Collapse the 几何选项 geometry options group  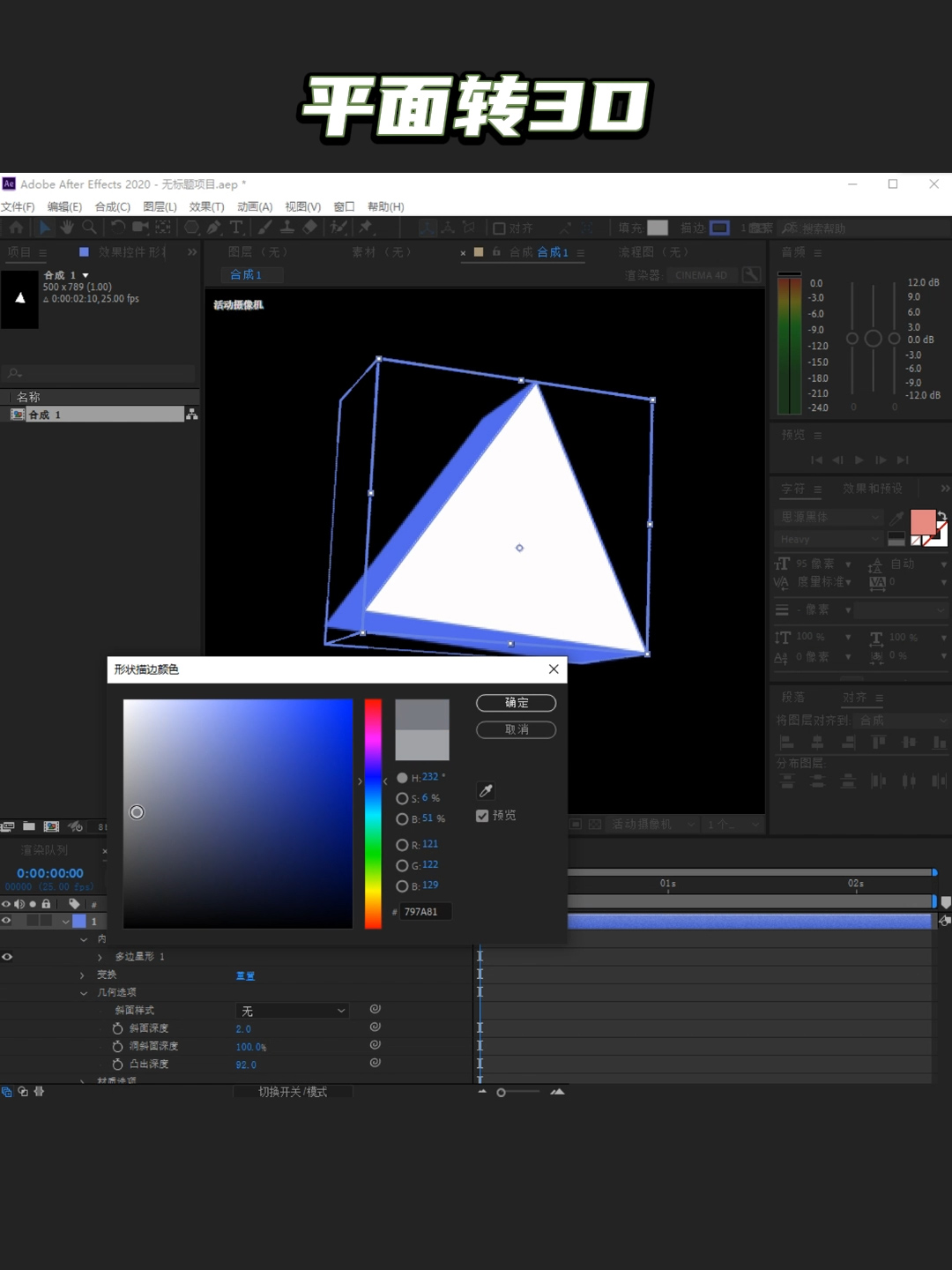coord(84,993)
